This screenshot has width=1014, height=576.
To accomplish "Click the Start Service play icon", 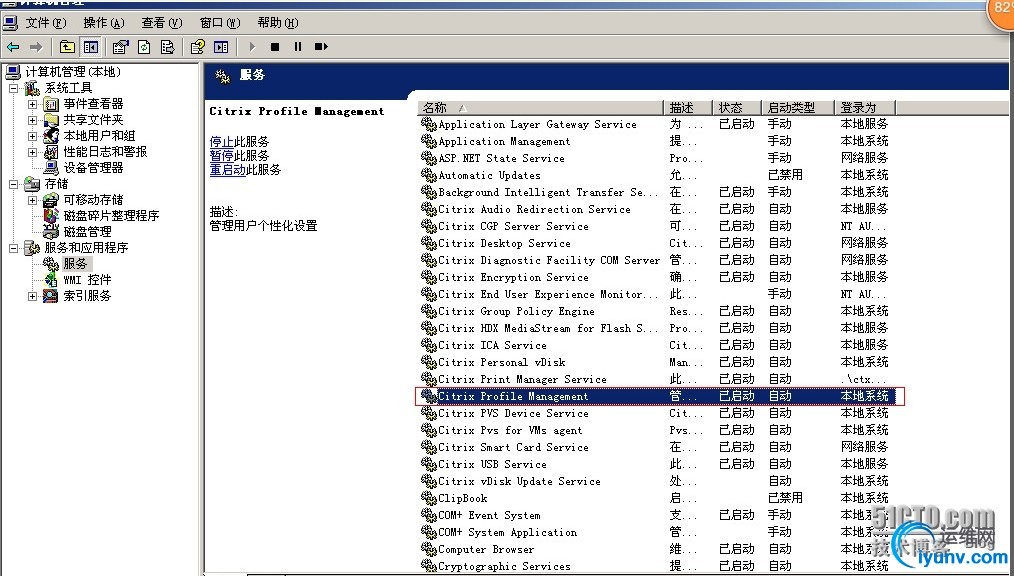I will click(x=252, y=47).
